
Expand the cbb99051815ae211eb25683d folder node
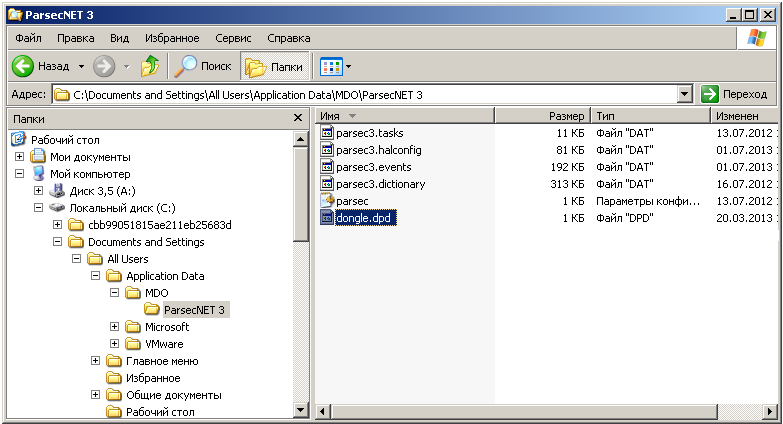pos(57,225)
